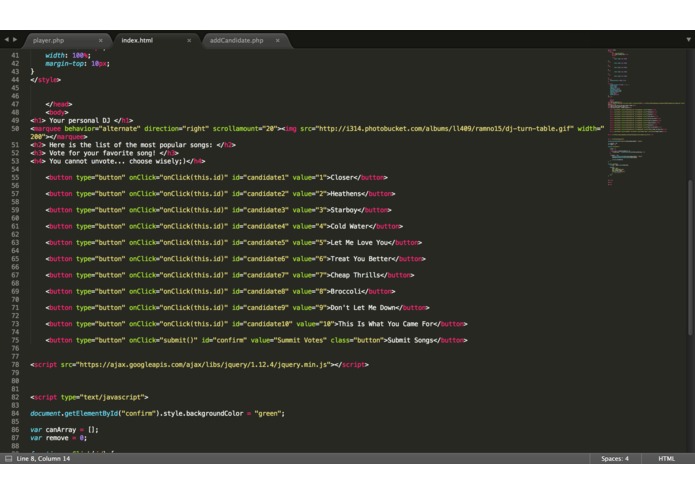
Task: Click the 'Starboy' text in code
Action: click(x=344, y=210)
